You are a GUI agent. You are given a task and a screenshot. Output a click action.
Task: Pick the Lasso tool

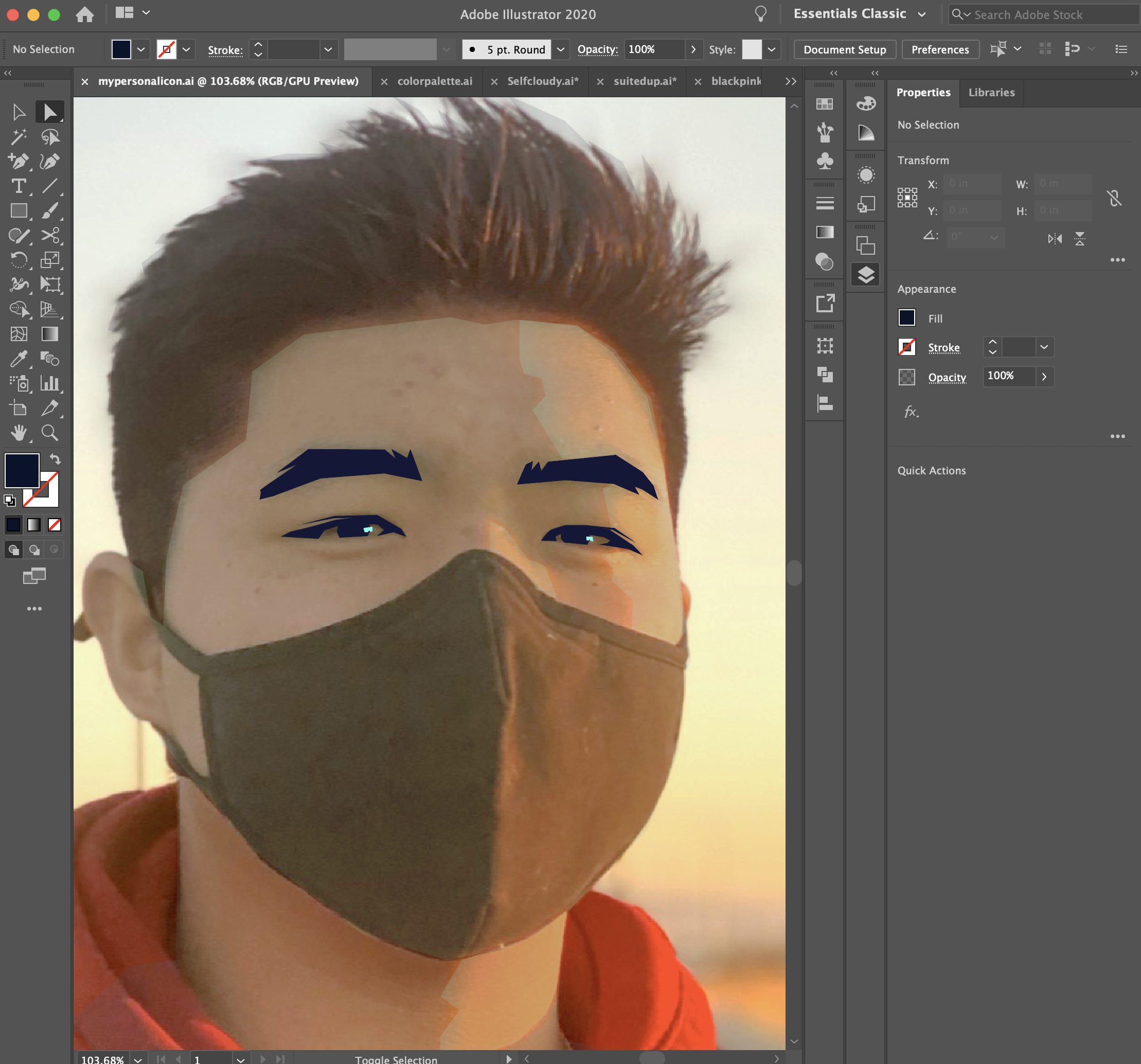click(x=50, y=136)
